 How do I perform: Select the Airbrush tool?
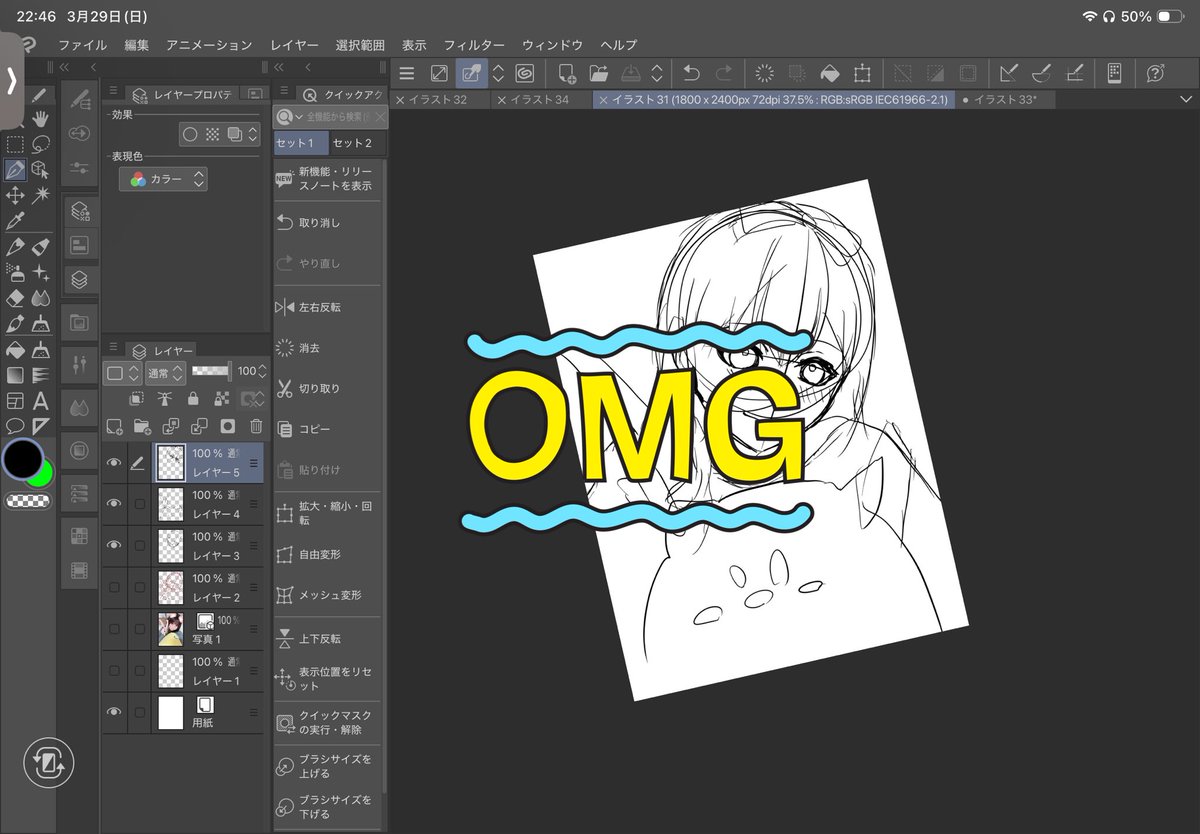15,272
